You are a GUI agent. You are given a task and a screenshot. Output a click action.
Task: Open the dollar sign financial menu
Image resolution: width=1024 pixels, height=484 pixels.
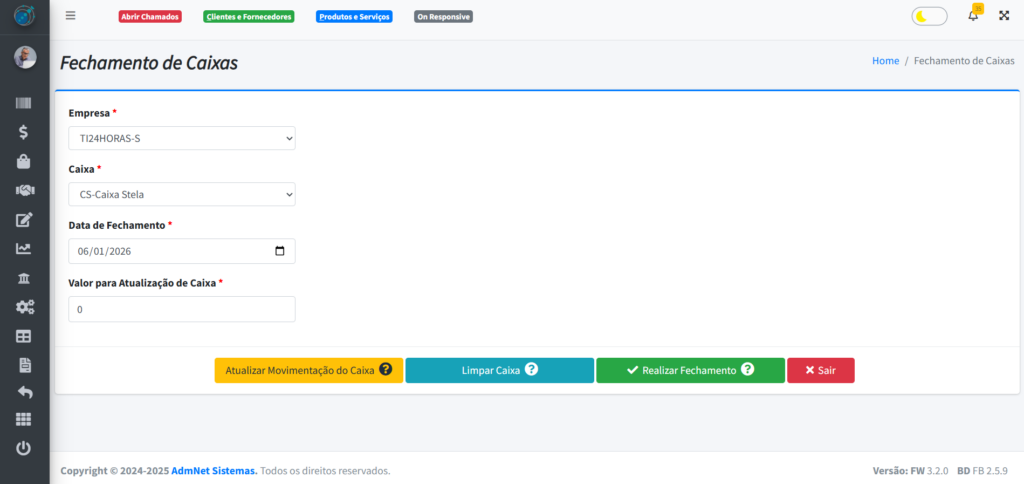(24, 132)
